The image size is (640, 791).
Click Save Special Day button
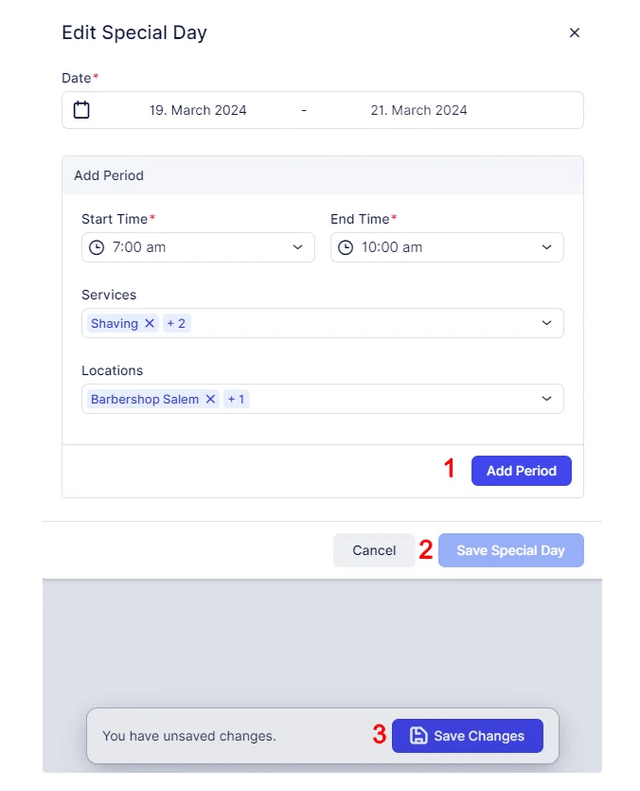point(510,550)
